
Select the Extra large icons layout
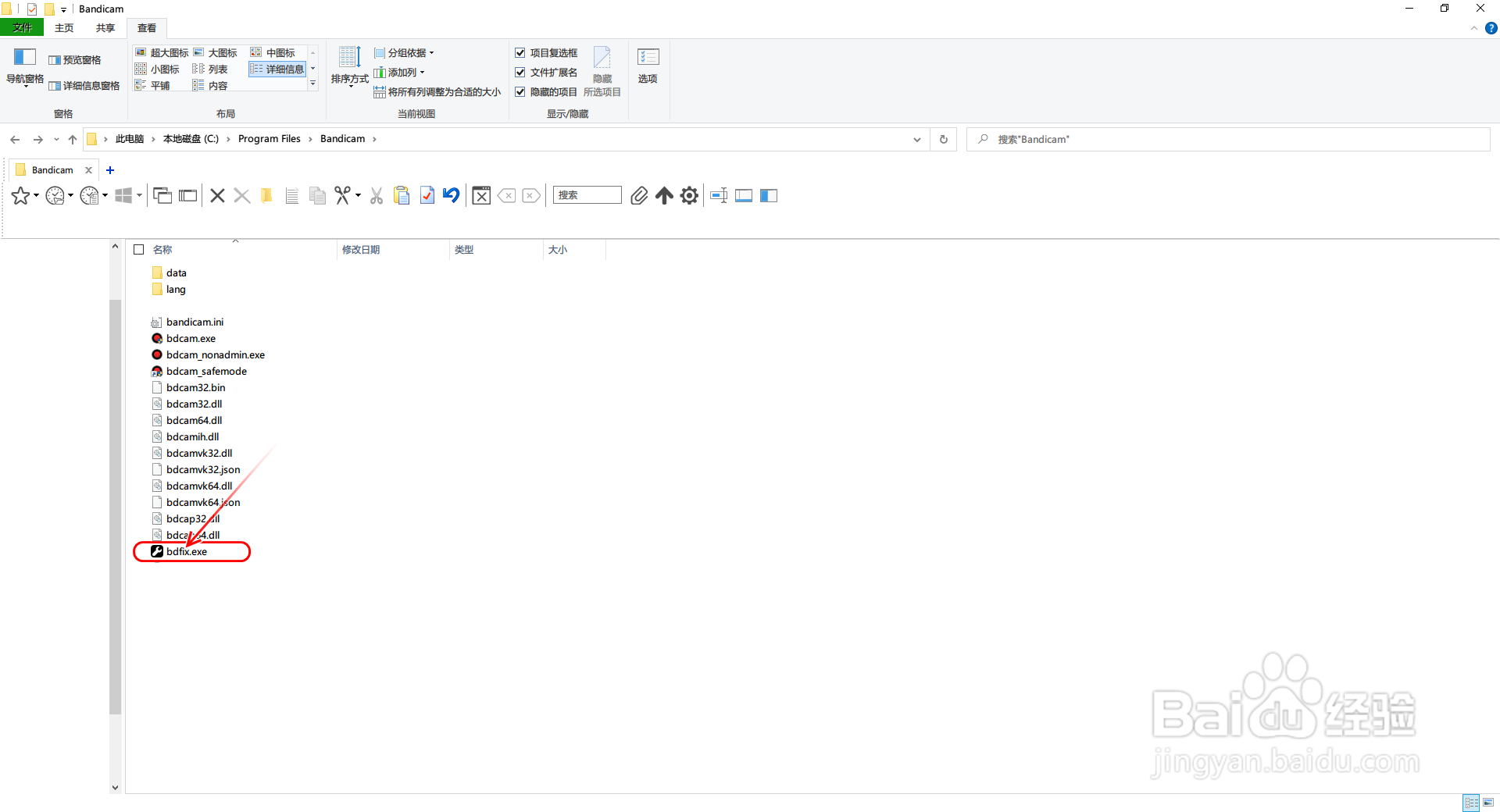coord(162,53)
